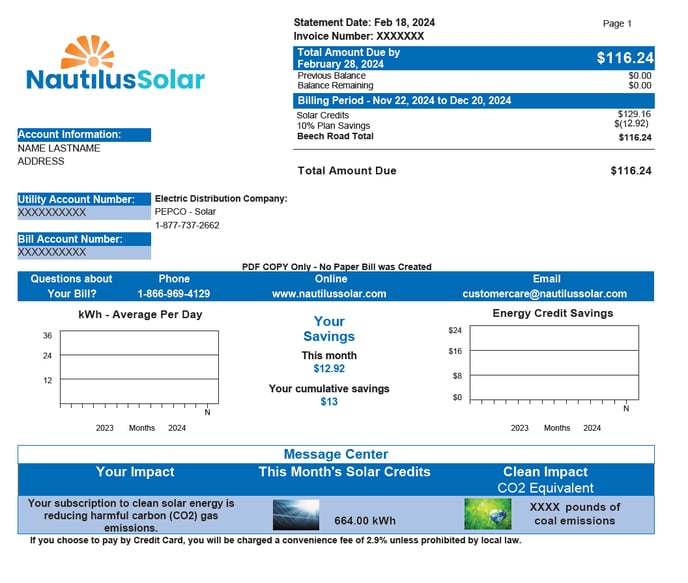Click the customercare@nautilussolar.com email address
Screen dimensions: 688x583
545,294
